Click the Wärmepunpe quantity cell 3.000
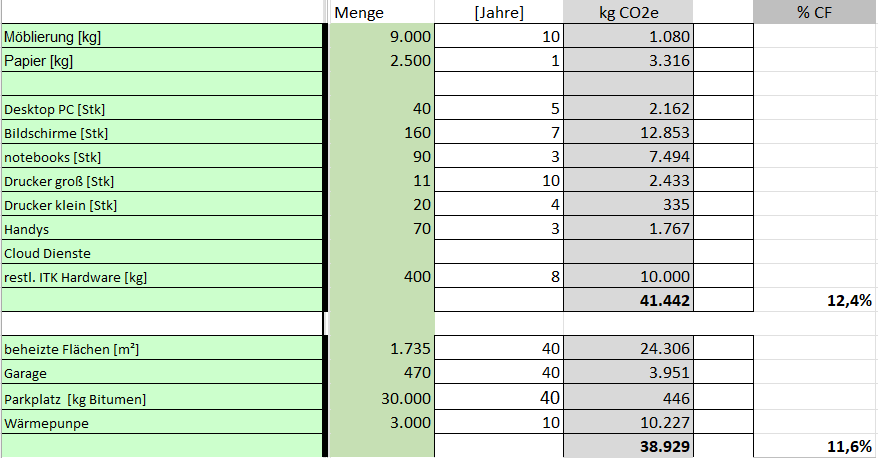 381,422
